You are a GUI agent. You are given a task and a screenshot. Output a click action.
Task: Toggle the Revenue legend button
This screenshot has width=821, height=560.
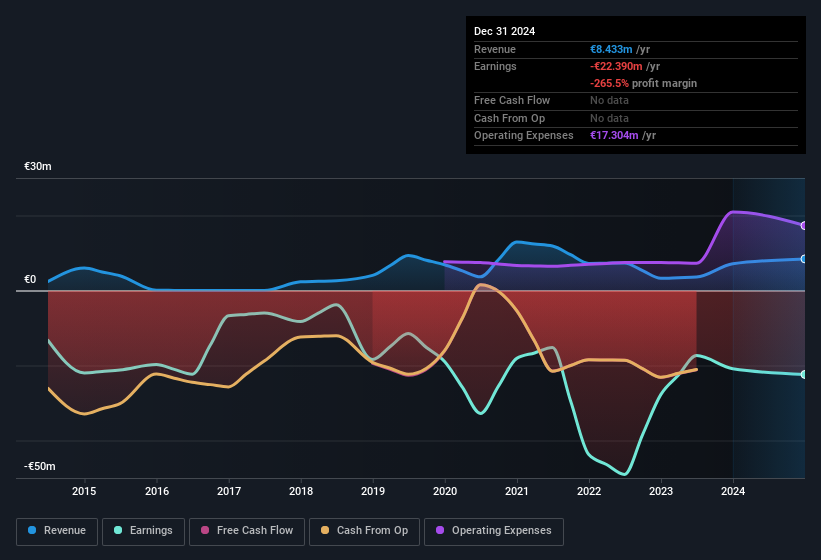pos(57,531)
